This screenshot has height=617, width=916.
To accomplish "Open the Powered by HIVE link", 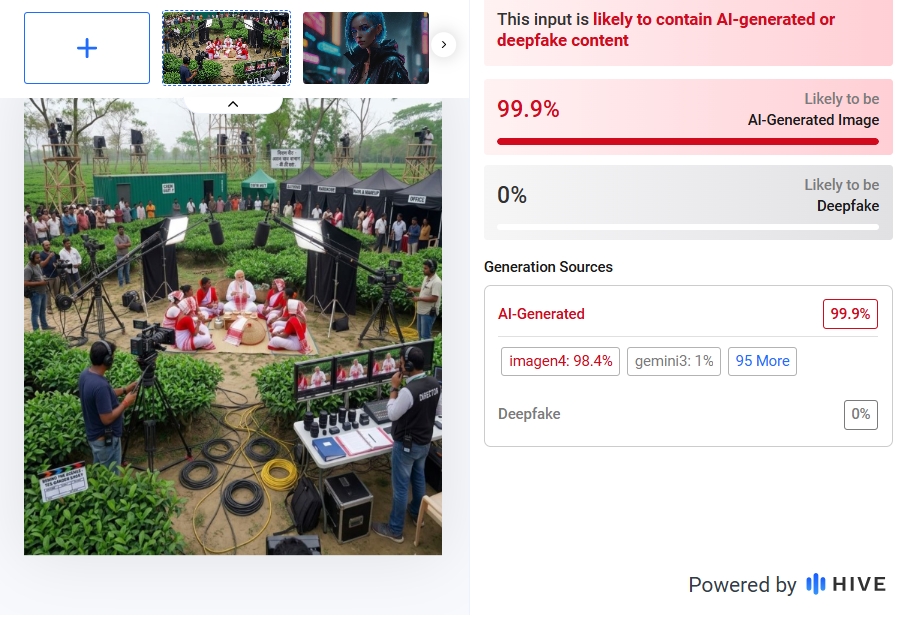I will 787,584.
